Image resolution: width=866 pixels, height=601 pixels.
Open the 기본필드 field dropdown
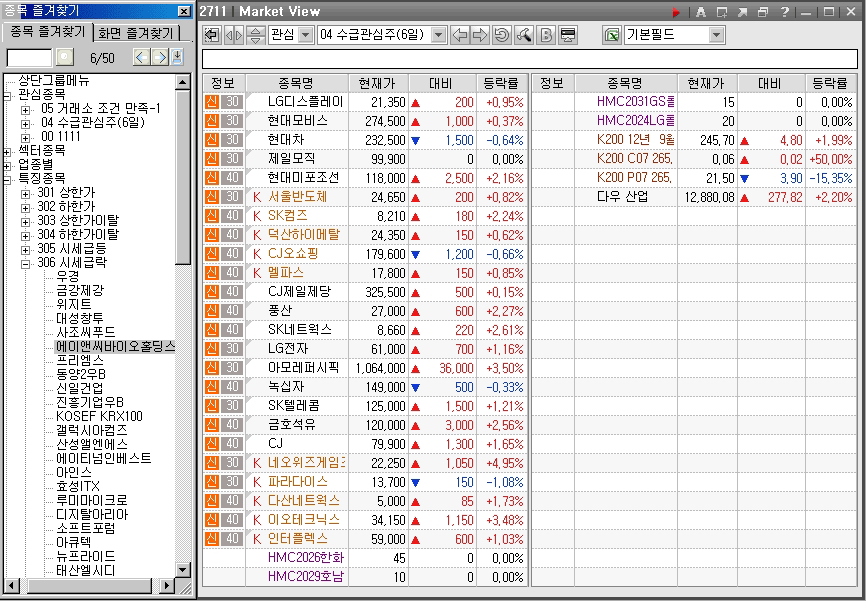coord(716,35)
